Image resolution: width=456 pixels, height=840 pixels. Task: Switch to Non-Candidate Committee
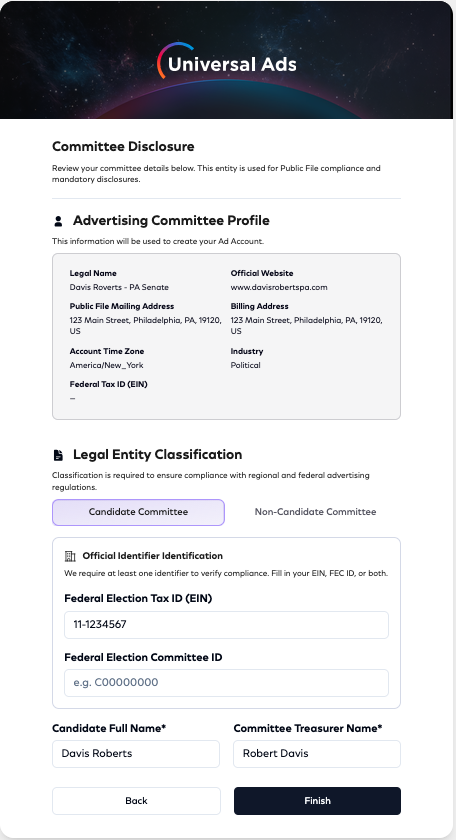tap(315, 512)
